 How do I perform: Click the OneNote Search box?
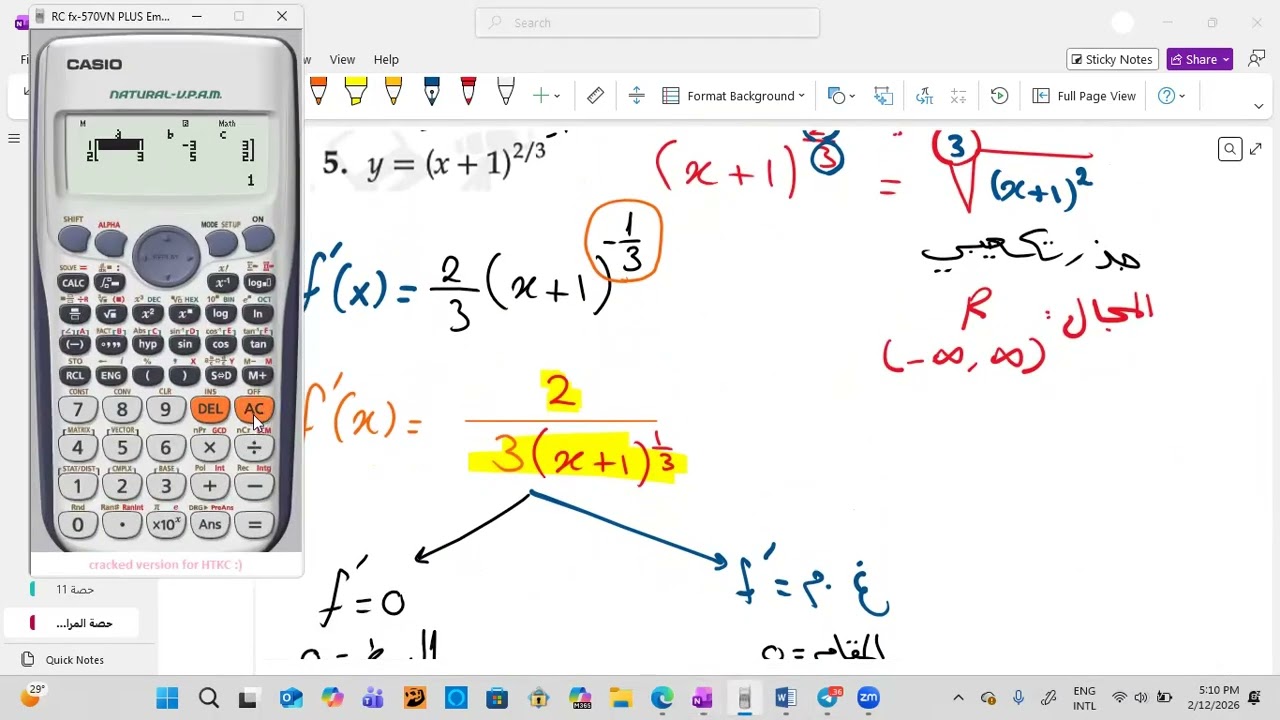tap(647, 23)
